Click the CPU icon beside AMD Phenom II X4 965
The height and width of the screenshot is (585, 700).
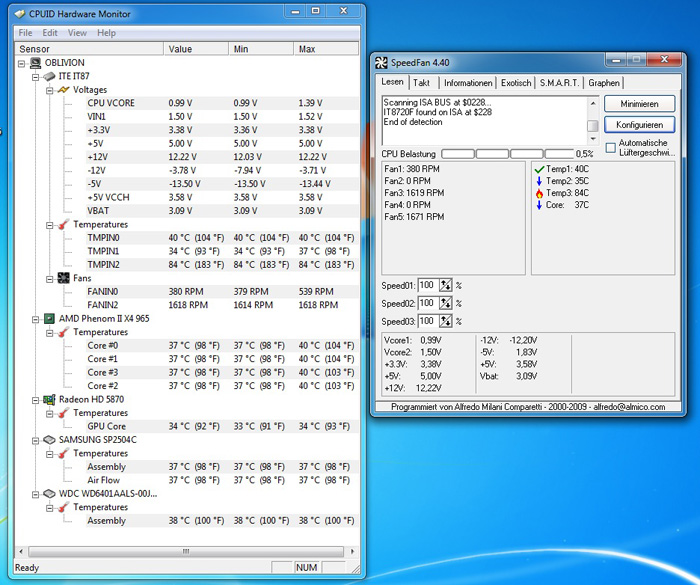pos(49,319)
